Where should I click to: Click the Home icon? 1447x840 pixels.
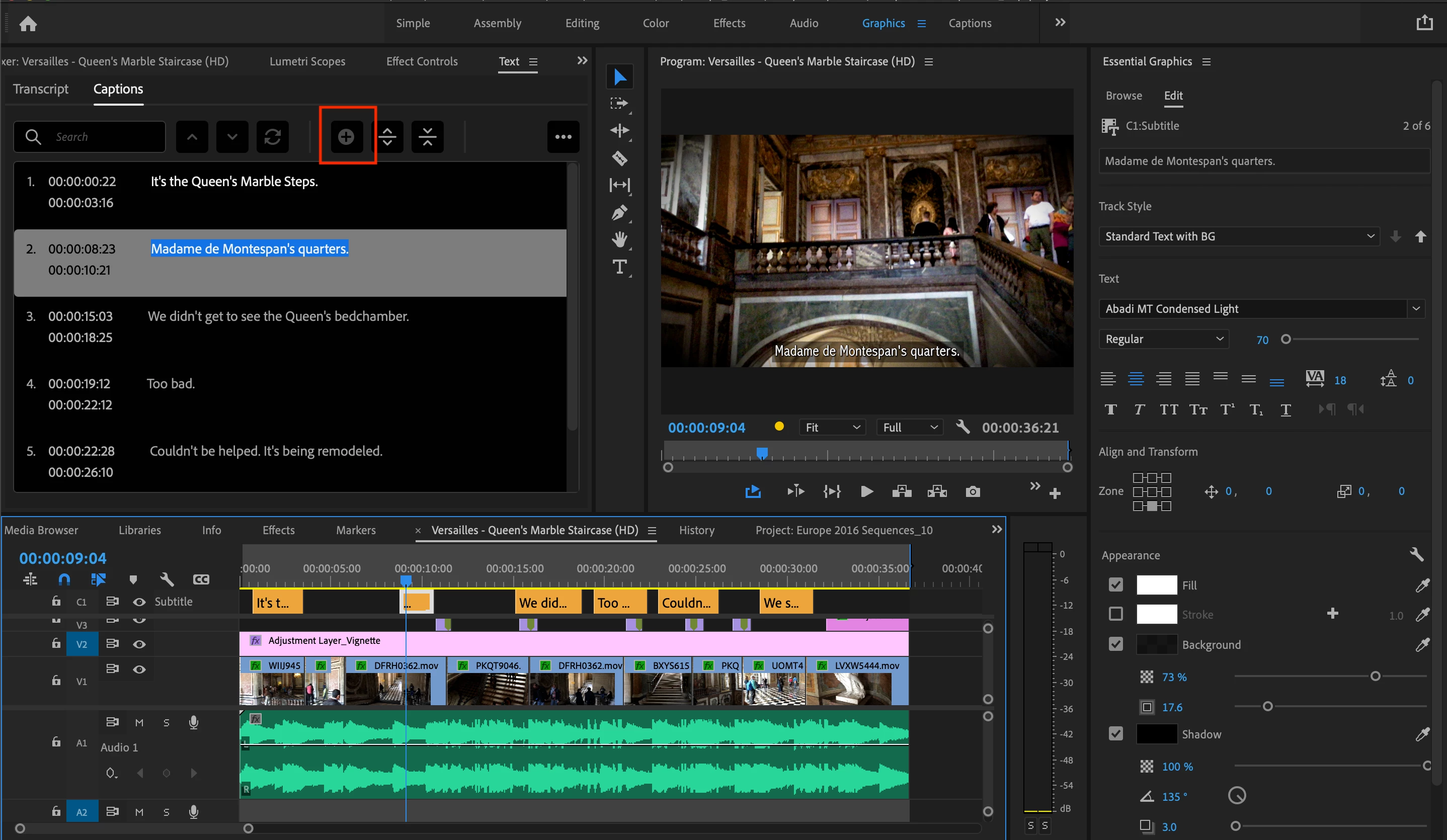click(x=28, y=24)
